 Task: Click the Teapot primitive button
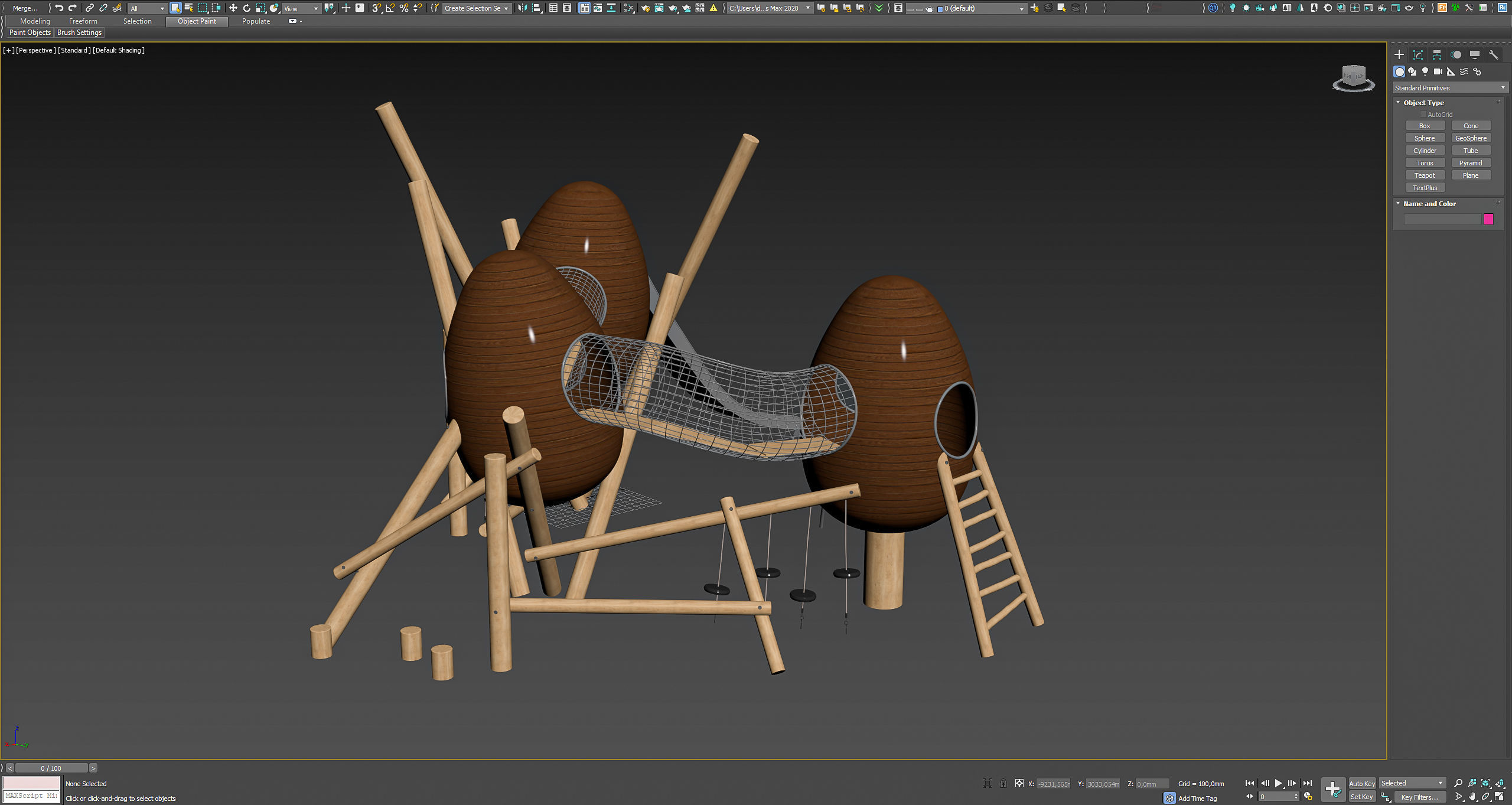[x=1425, y=175]
